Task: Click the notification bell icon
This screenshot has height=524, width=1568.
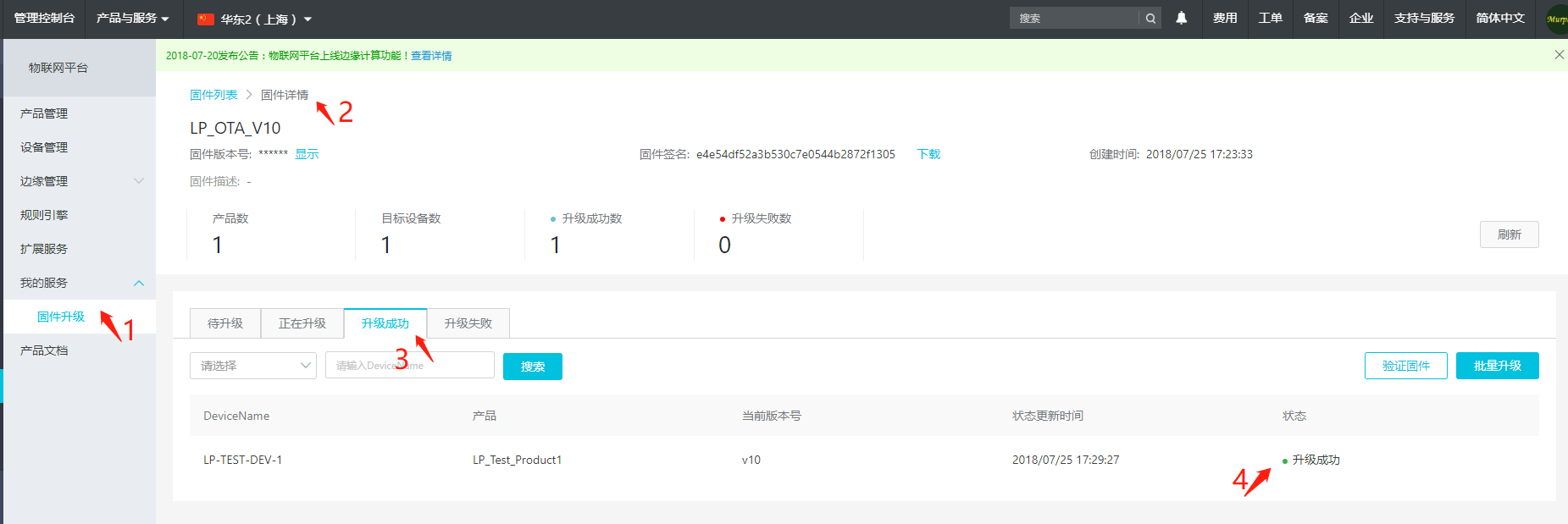Action: 1181,18
